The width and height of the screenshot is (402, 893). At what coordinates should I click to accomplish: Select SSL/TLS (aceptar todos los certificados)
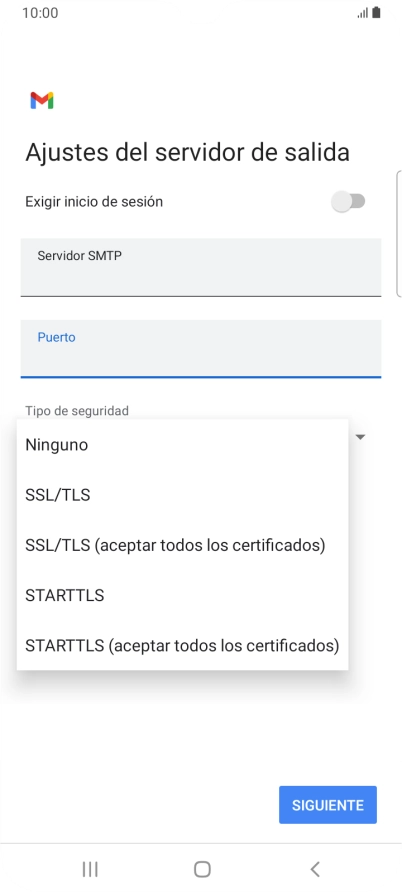[x=183, y=545]
